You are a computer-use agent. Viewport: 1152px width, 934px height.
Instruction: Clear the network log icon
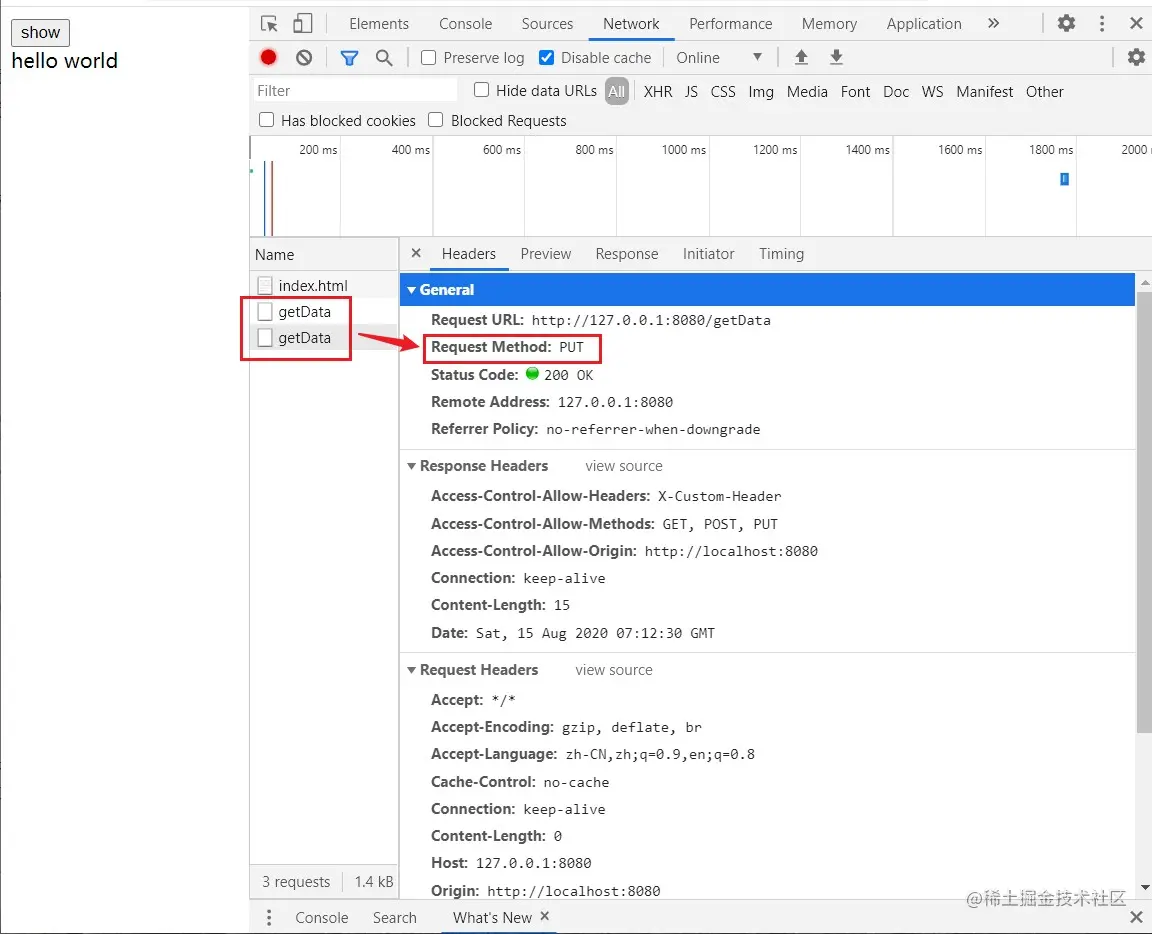click(x=304, y=57)
